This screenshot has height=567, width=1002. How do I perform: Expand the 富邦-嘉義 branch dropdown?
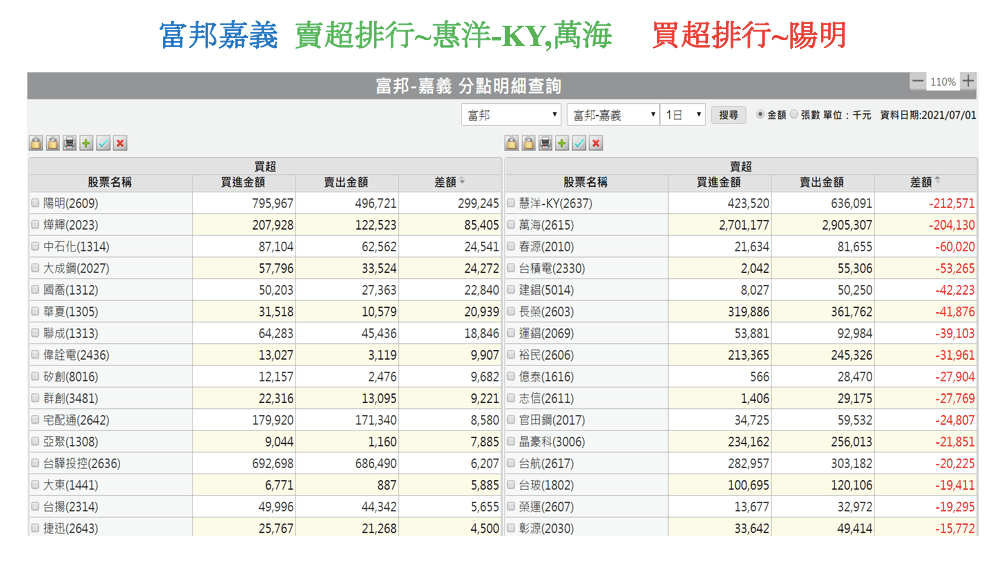[x=612, y=115]
